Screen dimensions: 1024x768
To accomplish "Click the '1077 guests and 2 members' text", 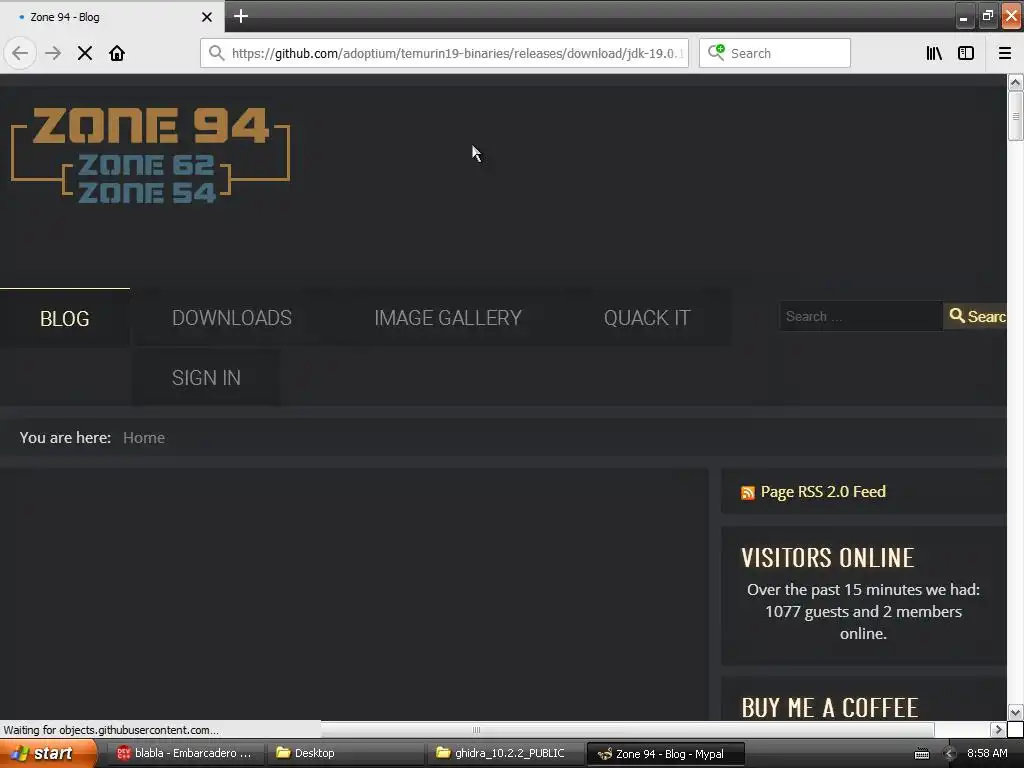I will pyautogui.click(x=863, y=611).
